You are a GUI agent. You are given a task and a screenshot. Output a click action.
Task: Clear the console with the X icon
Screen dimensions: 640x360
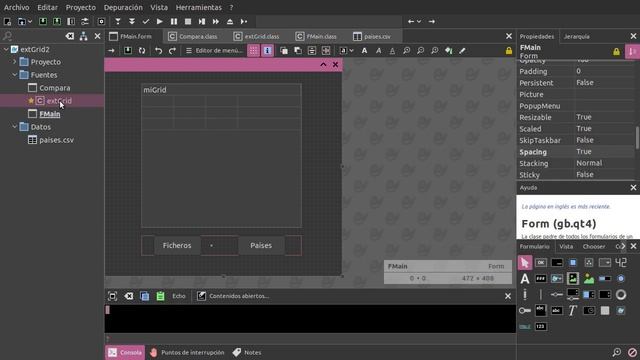click(x=129, y=296)
